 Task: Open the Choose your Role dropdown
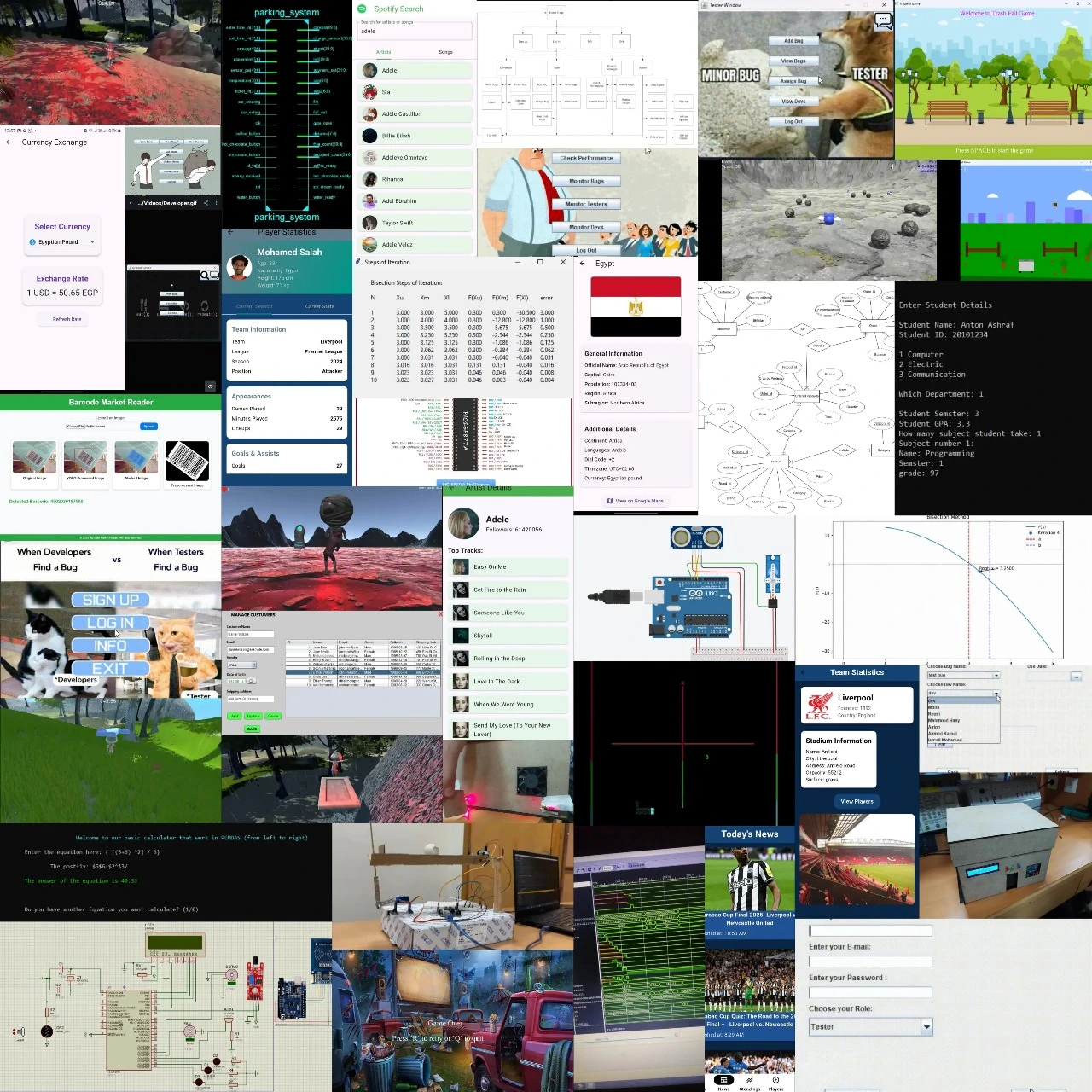click(926, 1027)
